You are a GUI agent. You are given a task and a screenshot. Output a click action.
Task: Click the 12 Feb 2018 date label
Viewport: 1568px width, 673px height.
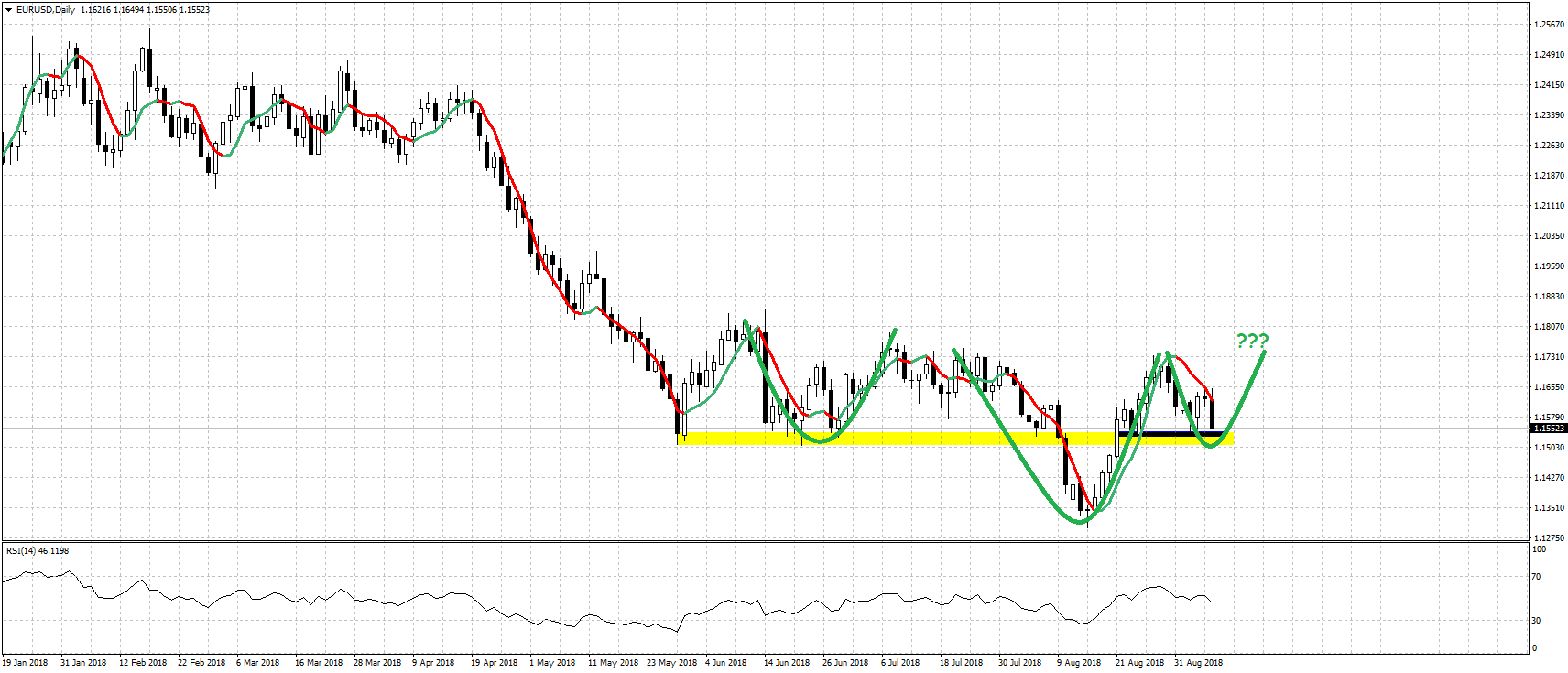(143, 663)
